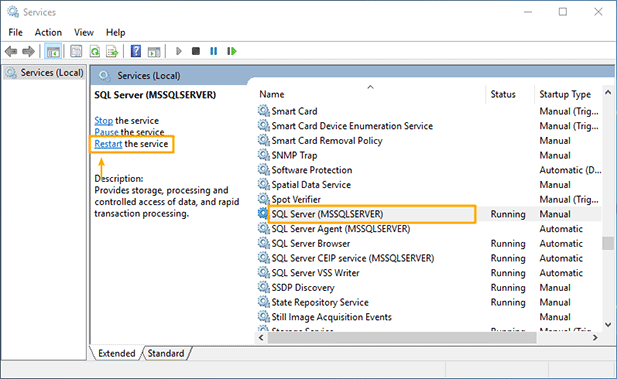Screen dimensions: 617x379
Task: Click the vertical scrollbar down arrow
Action: tap(608, 325)
